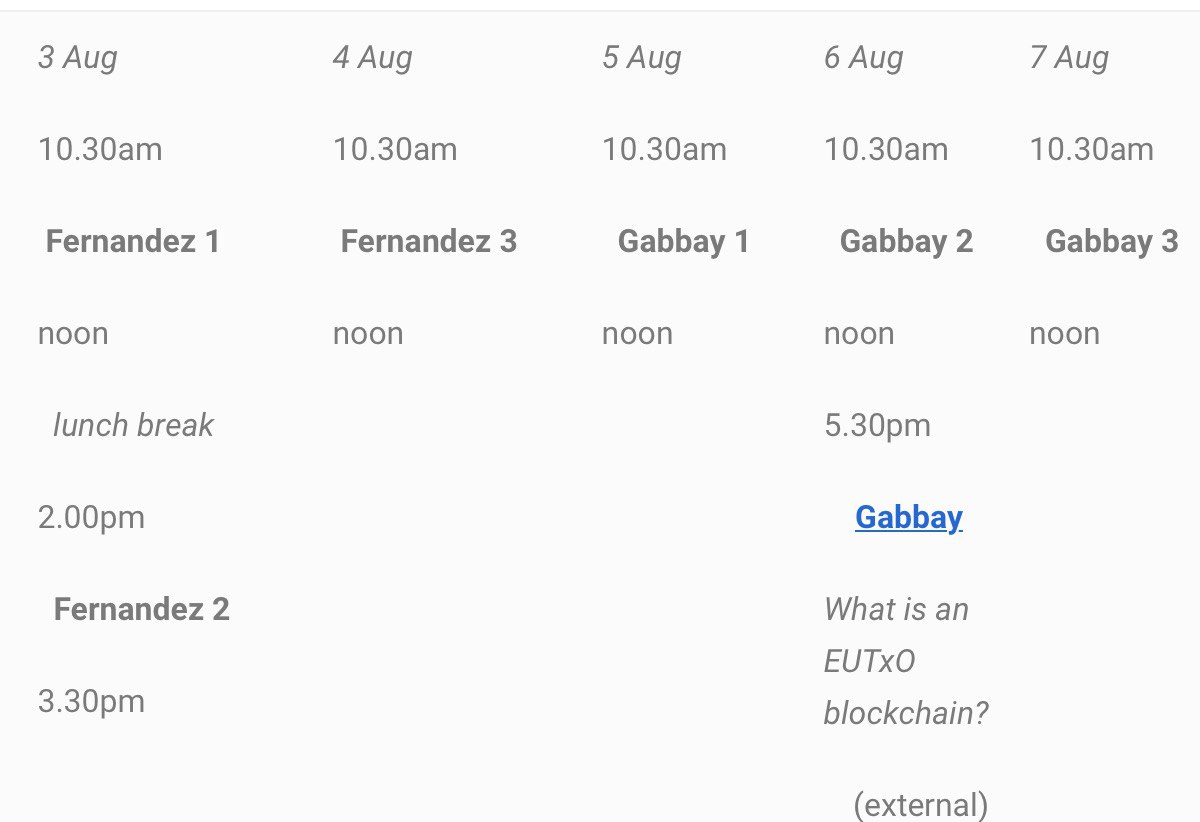Viewport: 1200px width, 822px height.
Task: Select the Fernandez 2 session title
Action: click(x=142, y=609)
